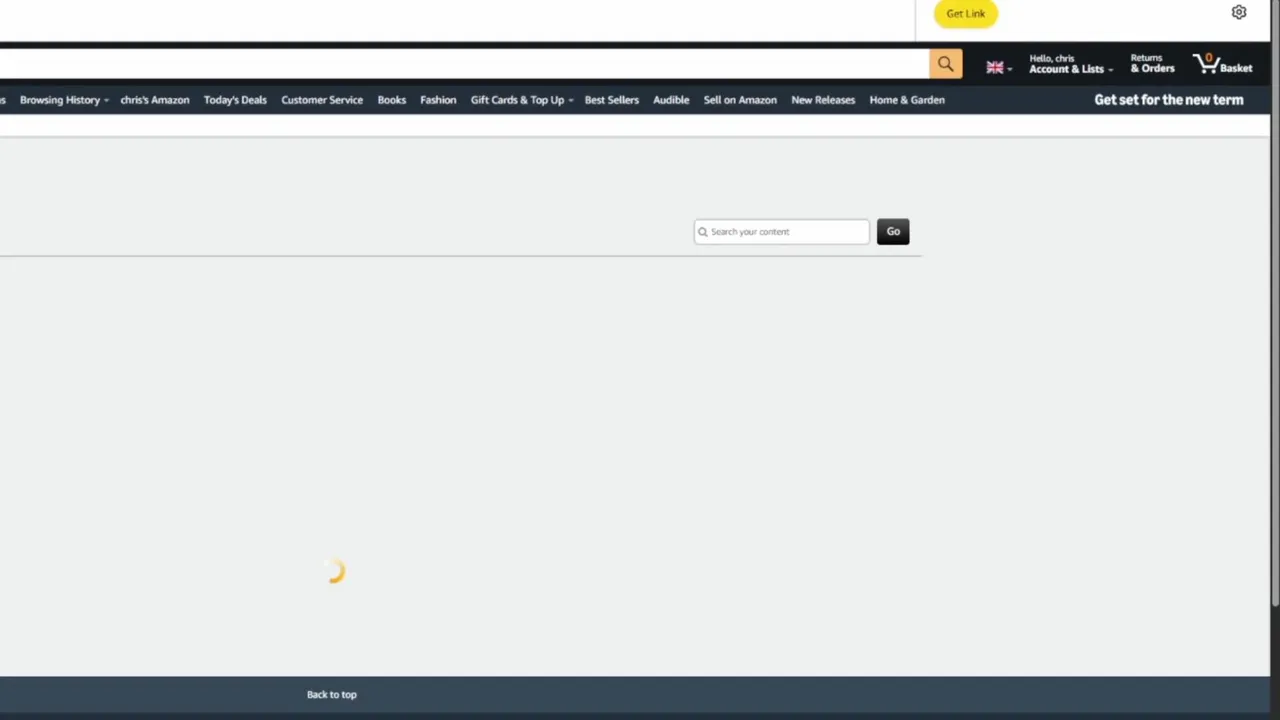1280x720 pixels.
Task: Open the Books section
Action: 392,100
